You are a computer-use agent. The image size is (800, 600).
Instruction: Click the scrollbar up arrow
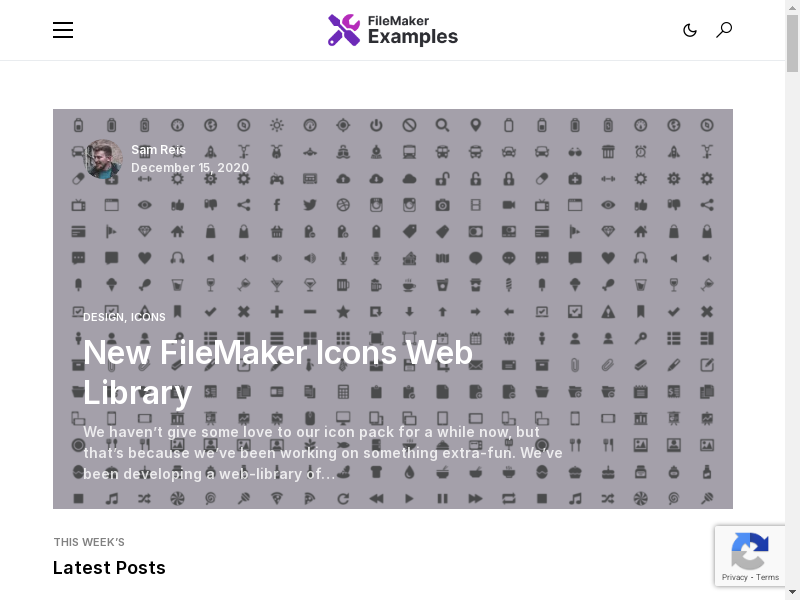tap(792, 7)
